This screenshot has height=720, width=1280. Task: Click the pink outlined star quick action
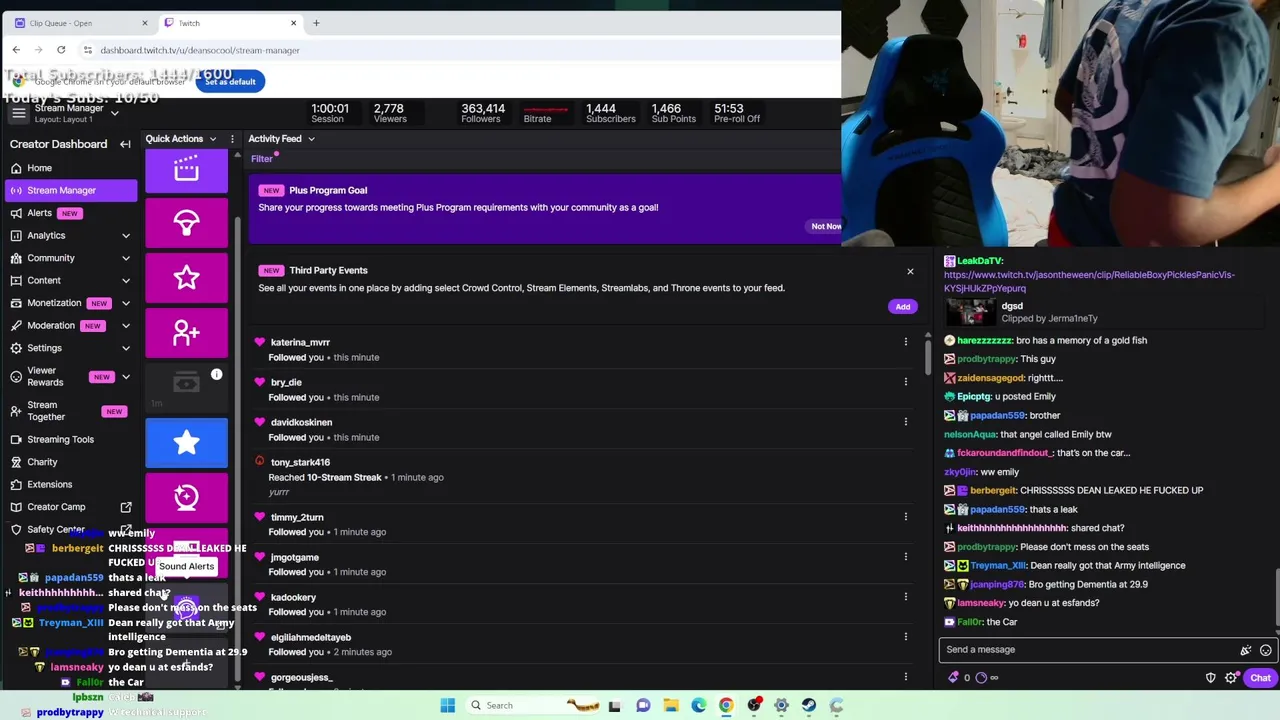[186, 278]
